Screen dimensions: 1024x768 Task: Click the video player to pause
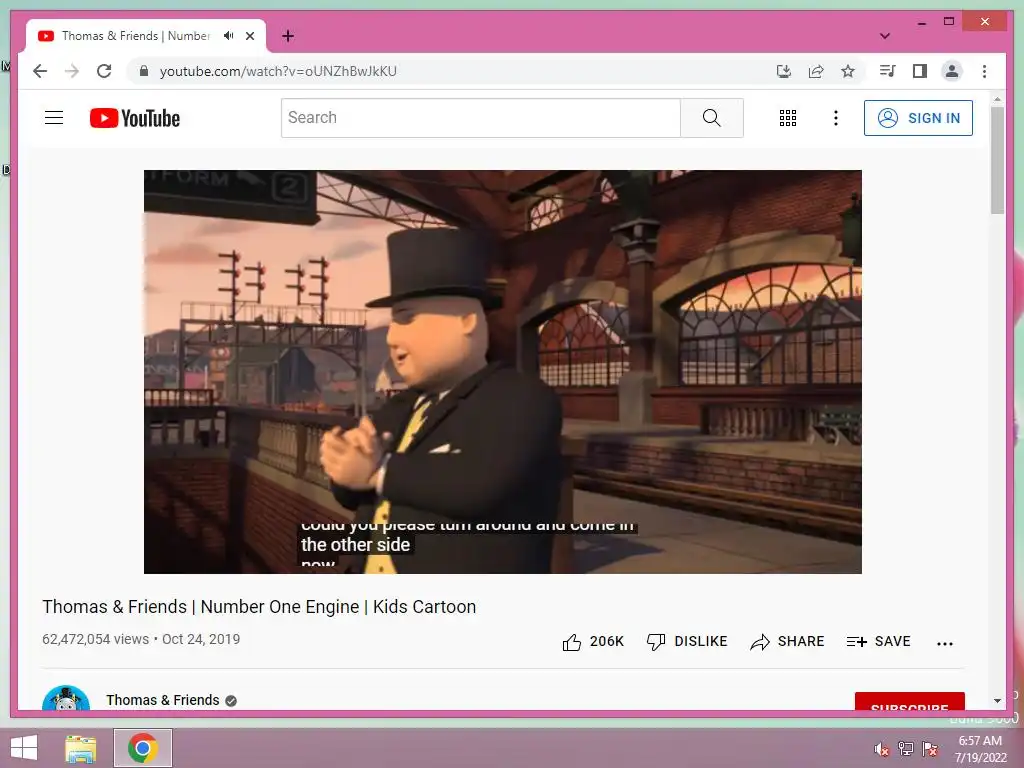tap(502, 372)
